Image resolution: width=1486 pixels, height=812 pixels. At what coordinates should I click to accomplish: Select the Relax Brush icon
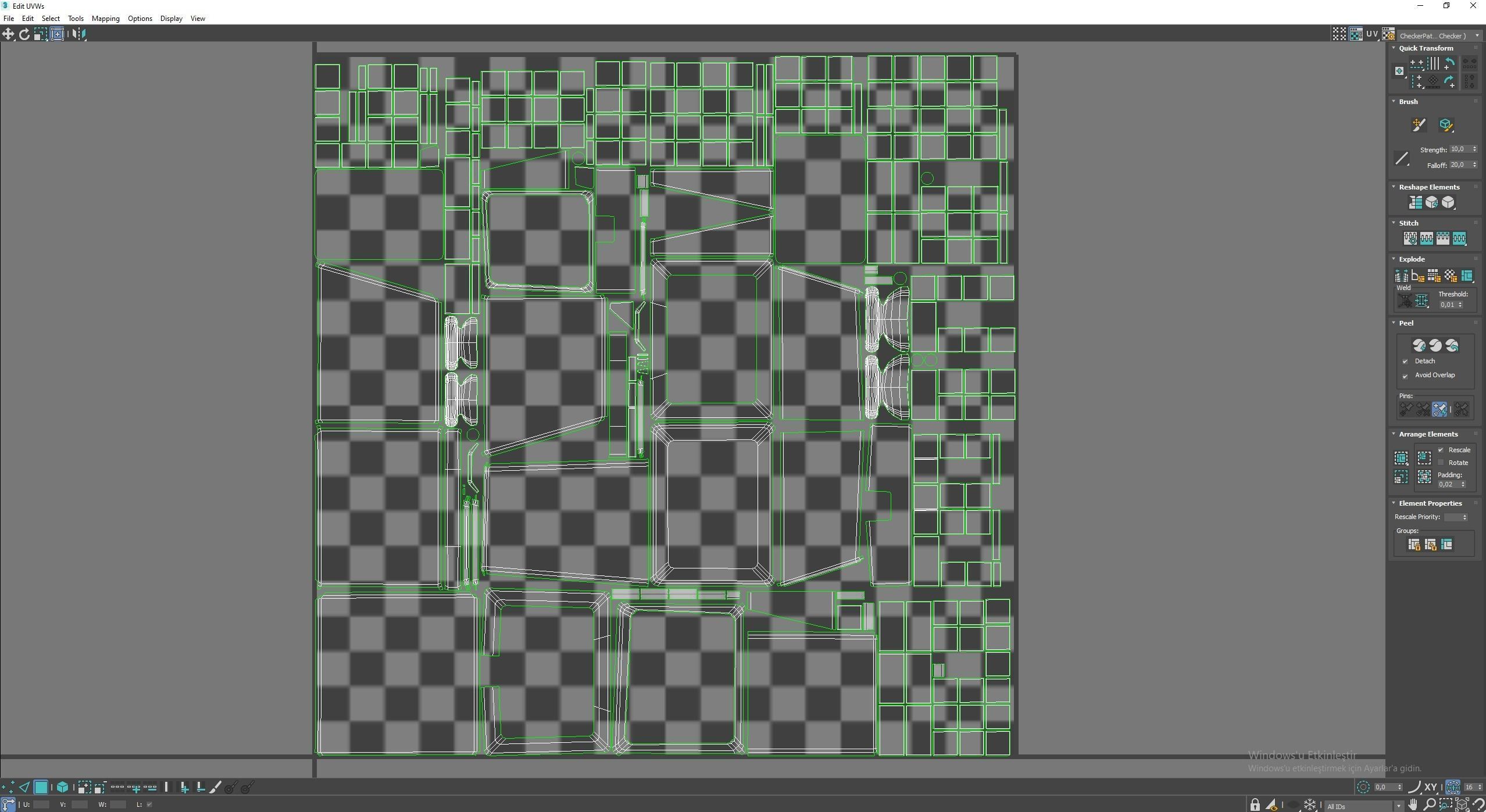[x=1445, y=125]
